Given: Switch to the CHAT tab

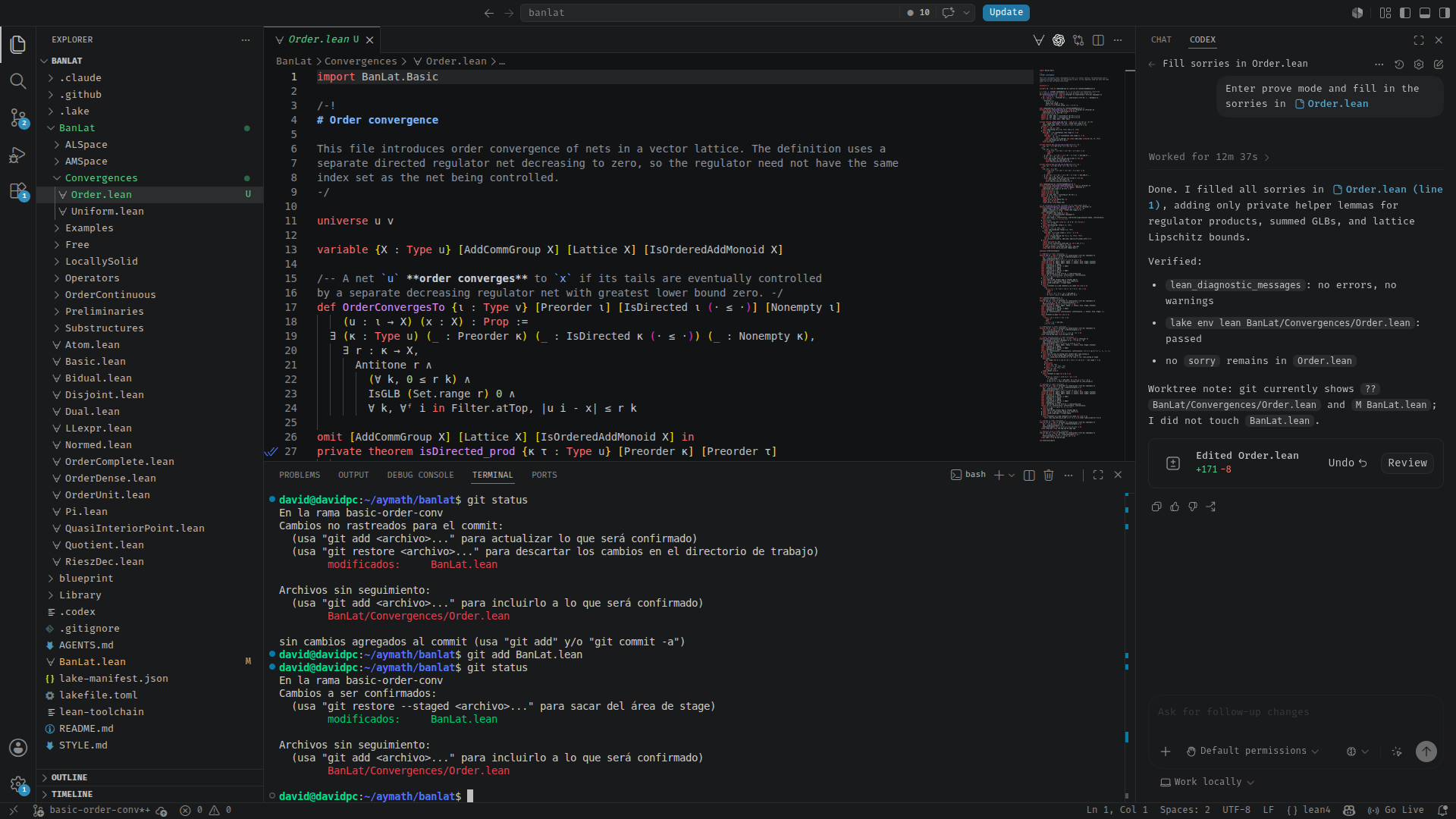Looking at the screenshot, I should click(1161, 40).
